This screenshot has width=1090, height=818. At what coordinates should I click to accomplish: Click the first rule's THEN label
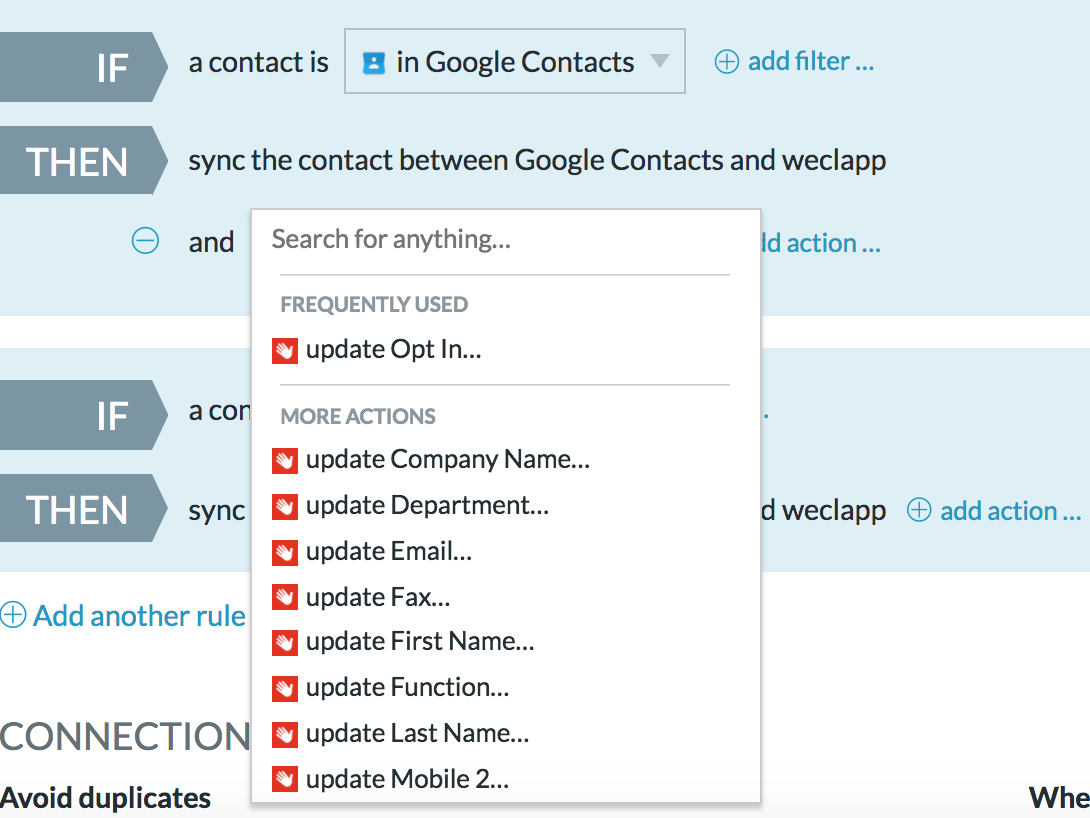pyautogui.click(x=83, y=161)
